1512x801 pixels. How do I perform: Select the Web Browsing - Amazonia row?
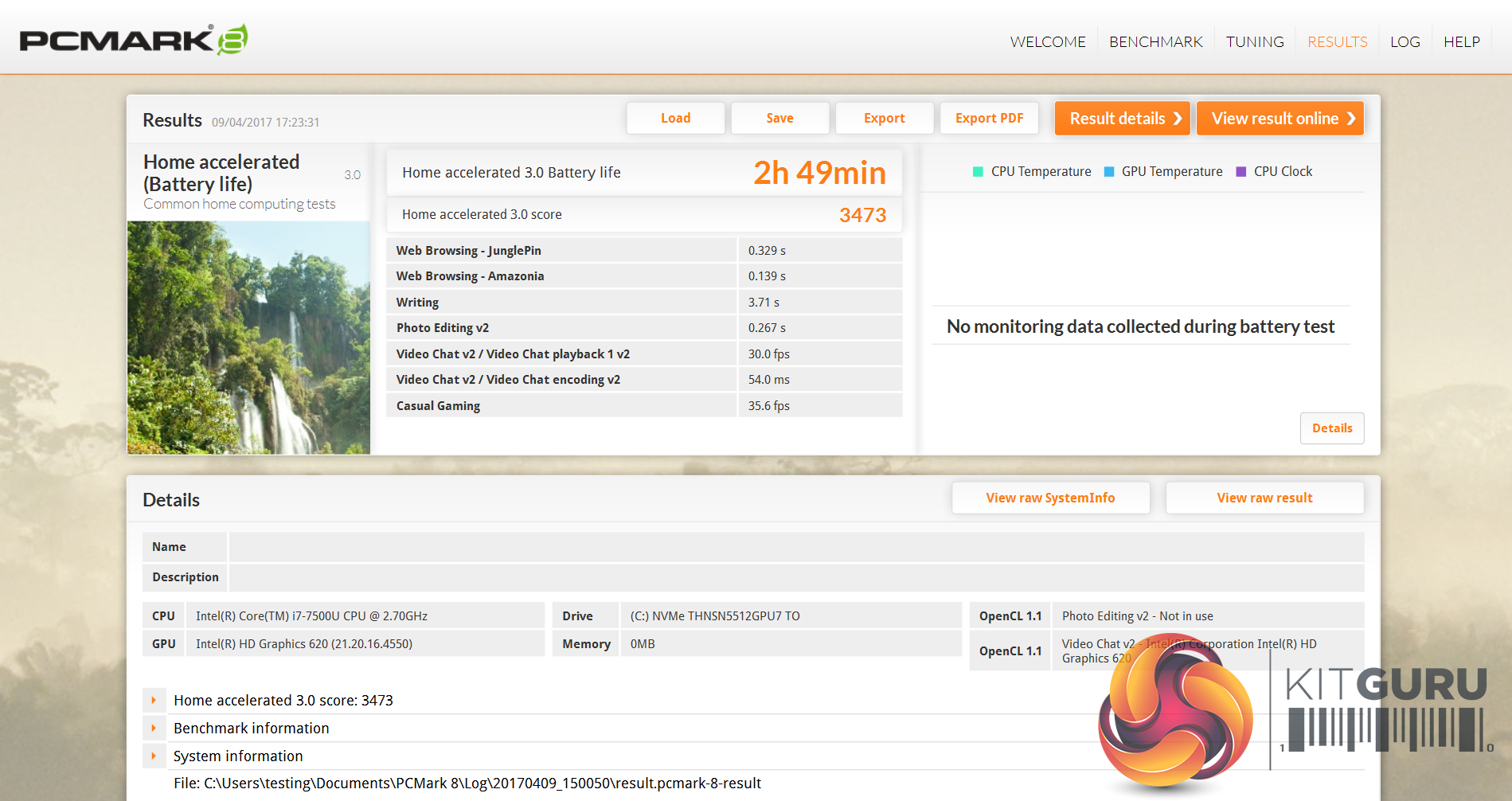[644, 276]
